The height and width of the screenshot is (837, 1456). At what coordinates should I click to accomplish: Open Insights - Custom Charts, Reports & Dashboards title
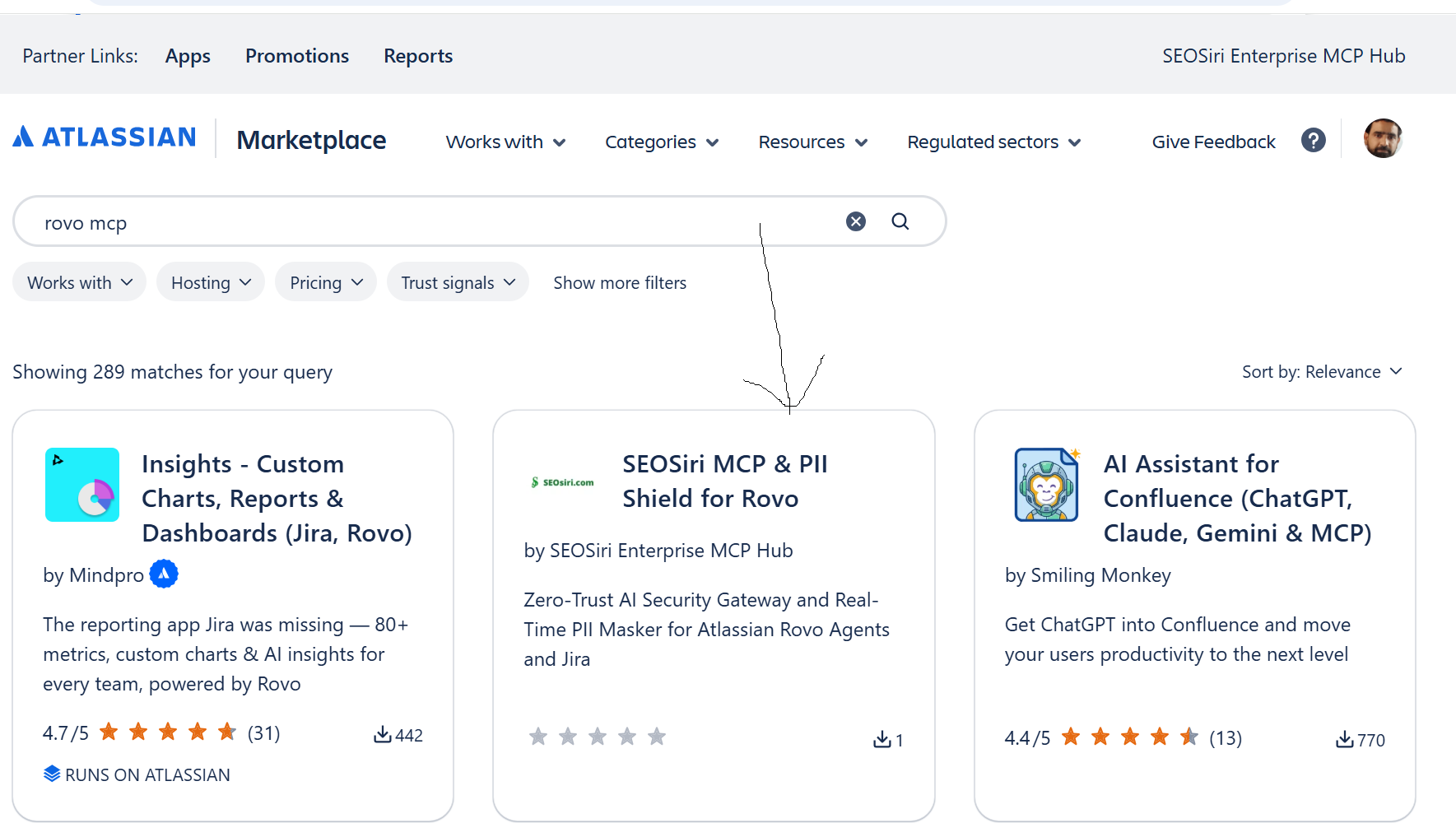coord(277,498)
